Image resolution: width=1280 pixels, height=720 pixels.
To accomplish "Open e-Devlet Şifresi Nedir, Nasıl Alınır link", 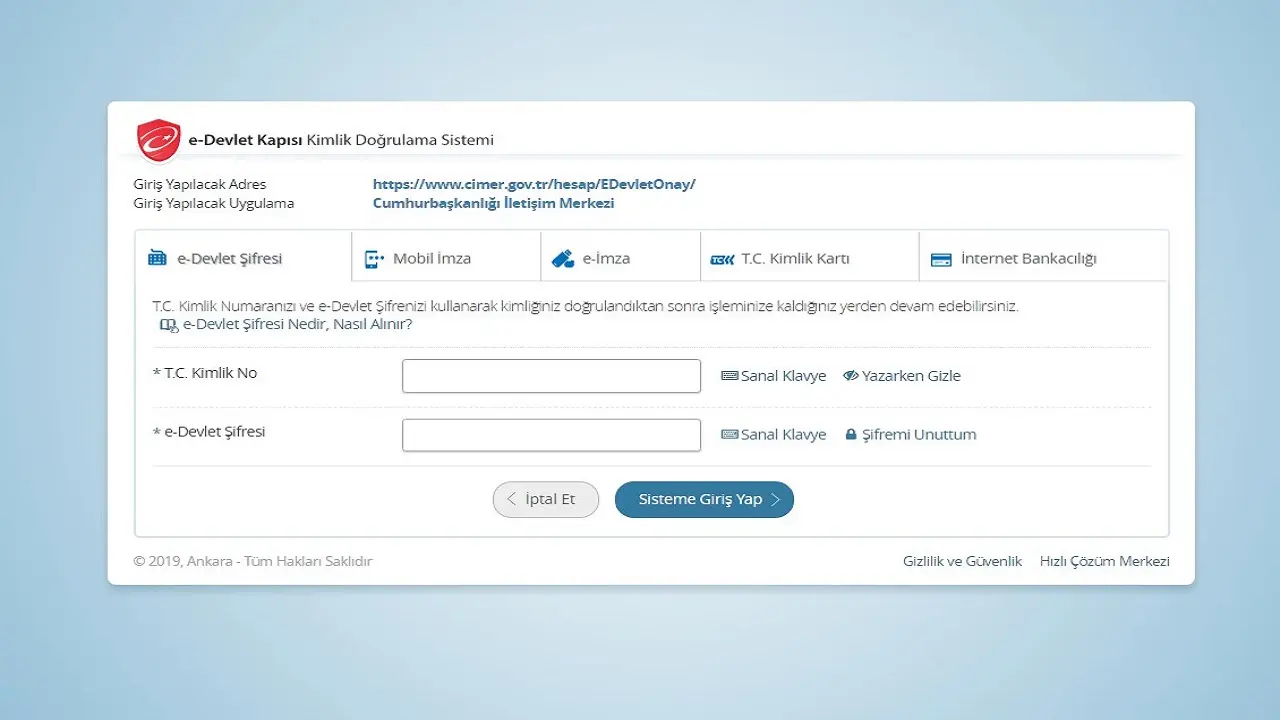I will pos(297,325).
